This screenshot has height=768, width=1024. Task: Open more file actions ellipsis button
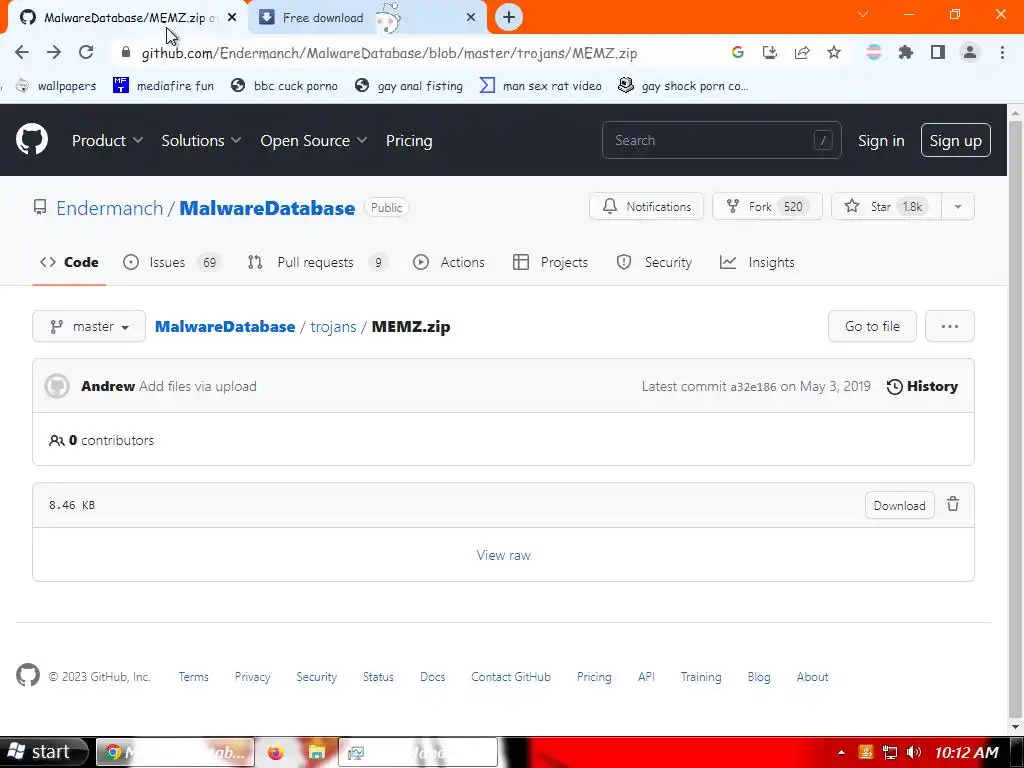click(950, 326)
